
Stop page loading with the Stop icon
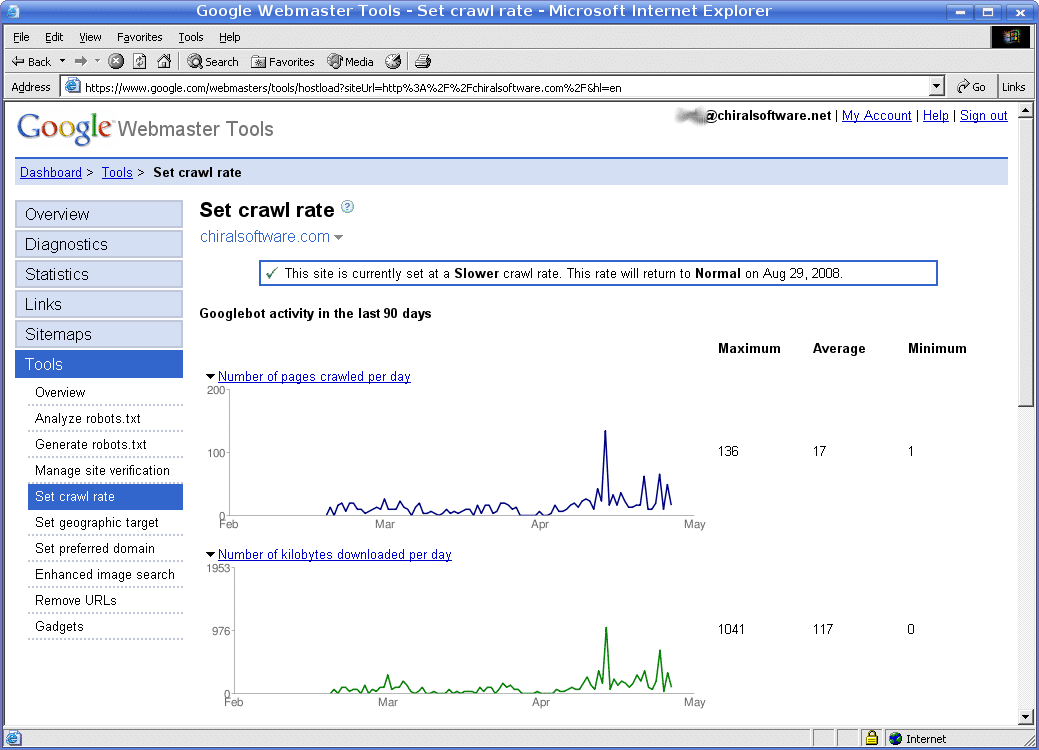tap(116, 62)
